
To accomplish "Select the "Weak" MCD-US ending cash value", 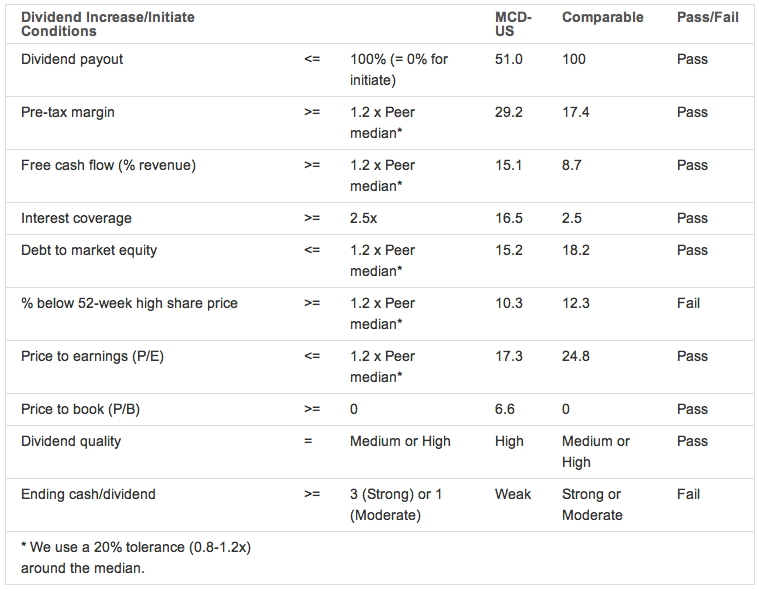I will (513, 494).
